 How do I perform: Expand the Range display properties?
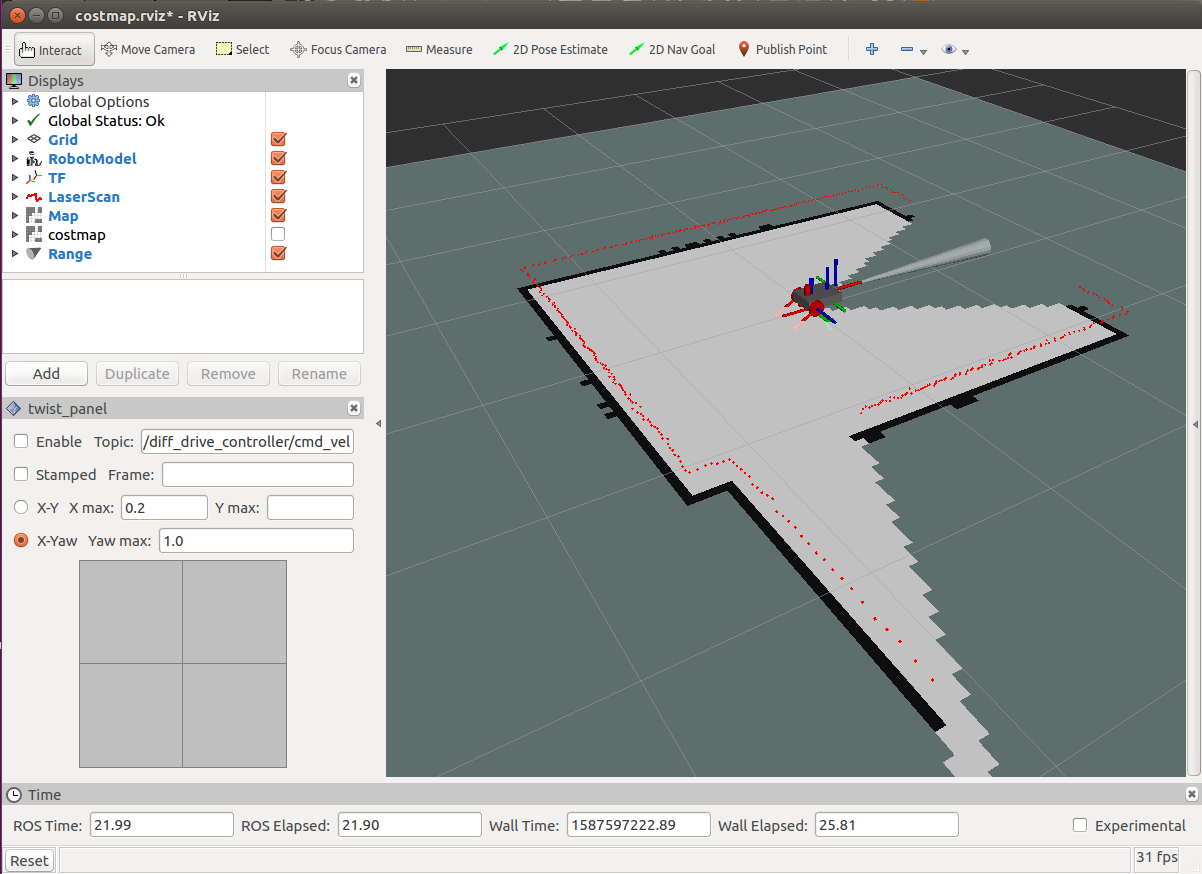pyautogui.click(x=14, y=253)
